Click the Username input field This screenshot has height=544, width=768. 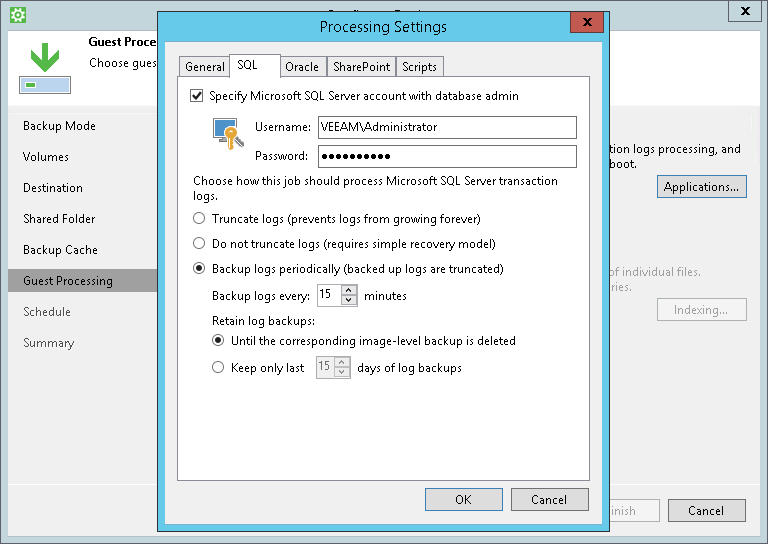tap(447, 127)
